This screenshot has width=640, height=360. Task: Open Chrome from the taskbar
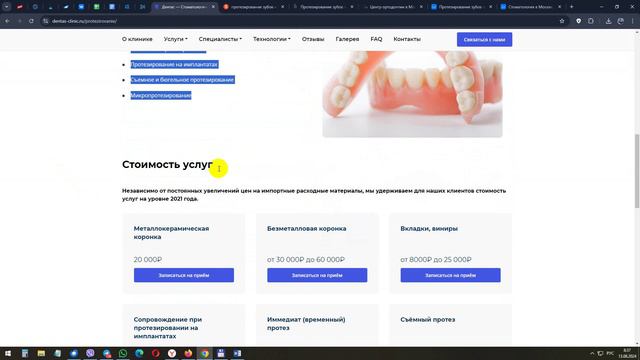click(x=204, y=353)
